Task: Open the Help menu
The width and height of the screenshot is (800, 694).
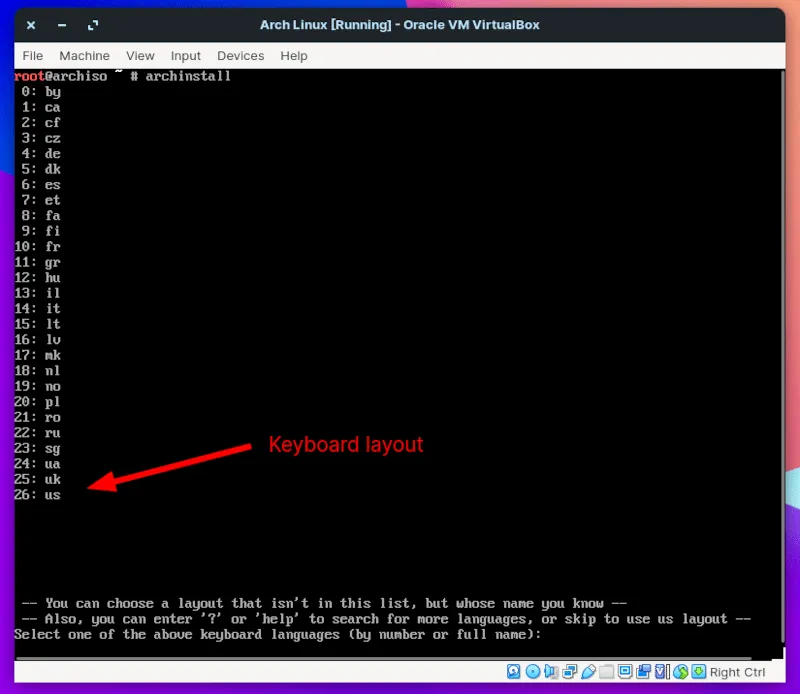Action: (x=294, y=56)
